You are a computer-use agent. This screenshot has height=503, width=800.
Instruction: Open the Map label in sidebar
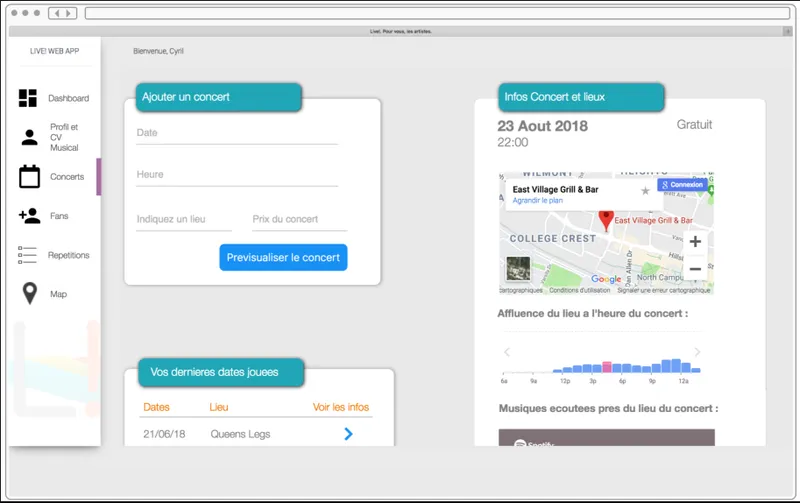coord(58,294)
